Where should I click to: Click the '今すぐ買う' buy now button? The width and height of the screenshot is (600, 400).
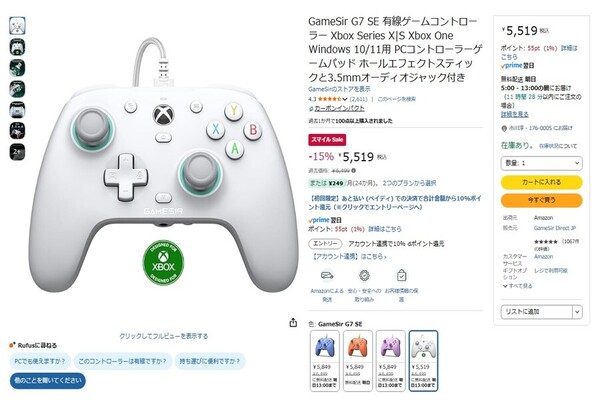[541, 200]
